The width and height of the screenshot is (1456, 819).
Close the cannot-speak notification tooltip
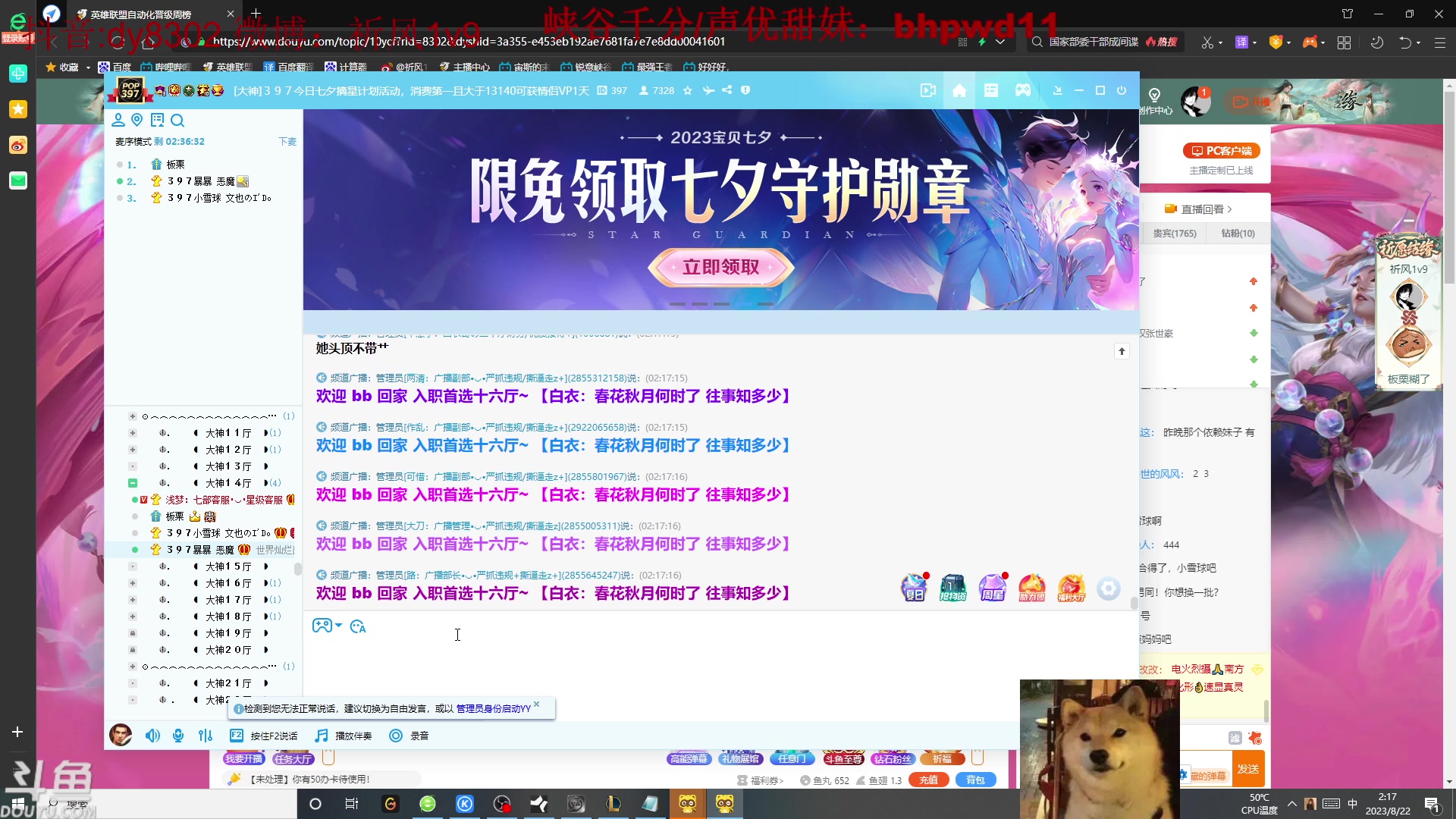(x=537, y=704)
